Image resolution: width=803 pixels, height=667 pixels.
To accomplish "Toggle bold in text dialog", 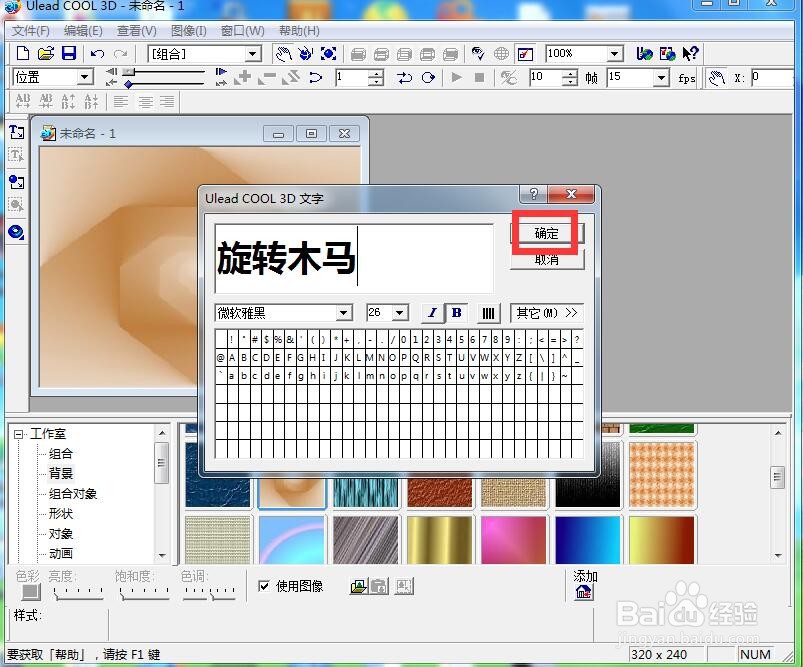I will coord(456,313).
